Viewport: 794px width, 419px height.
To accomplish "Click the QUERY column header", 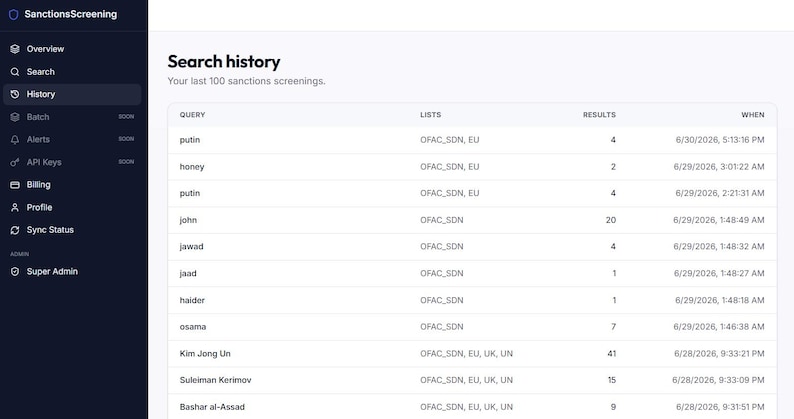I will (x=192, y=115).
